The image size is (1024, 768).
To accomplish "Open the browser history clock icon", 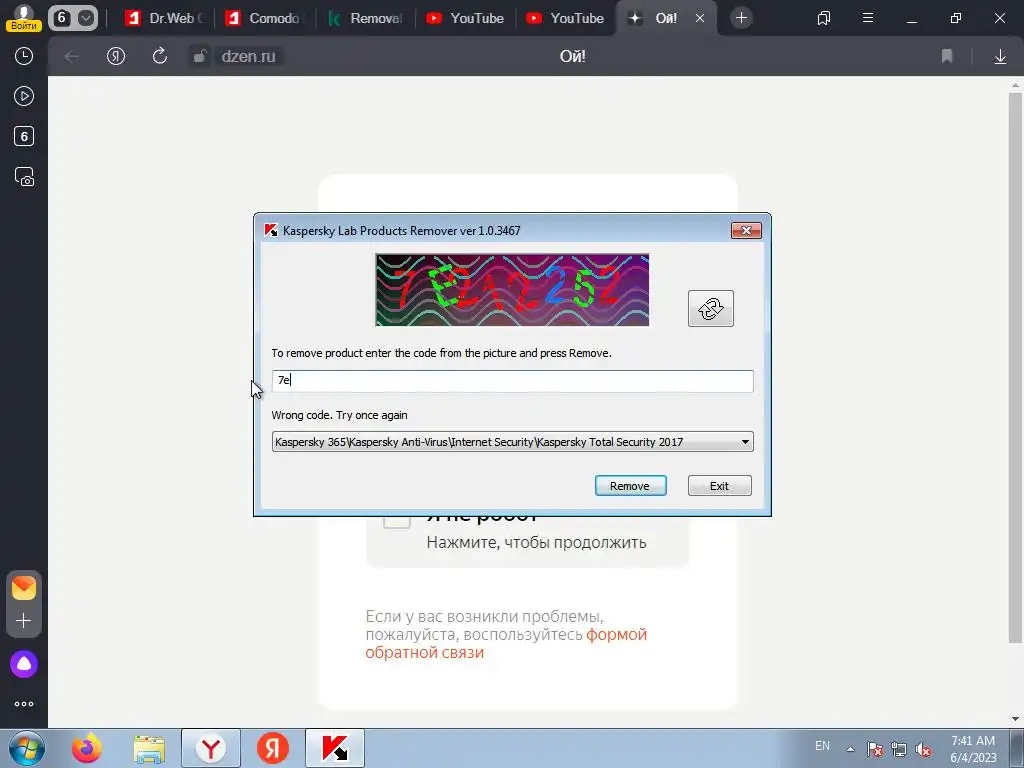I will coord(24,56).
